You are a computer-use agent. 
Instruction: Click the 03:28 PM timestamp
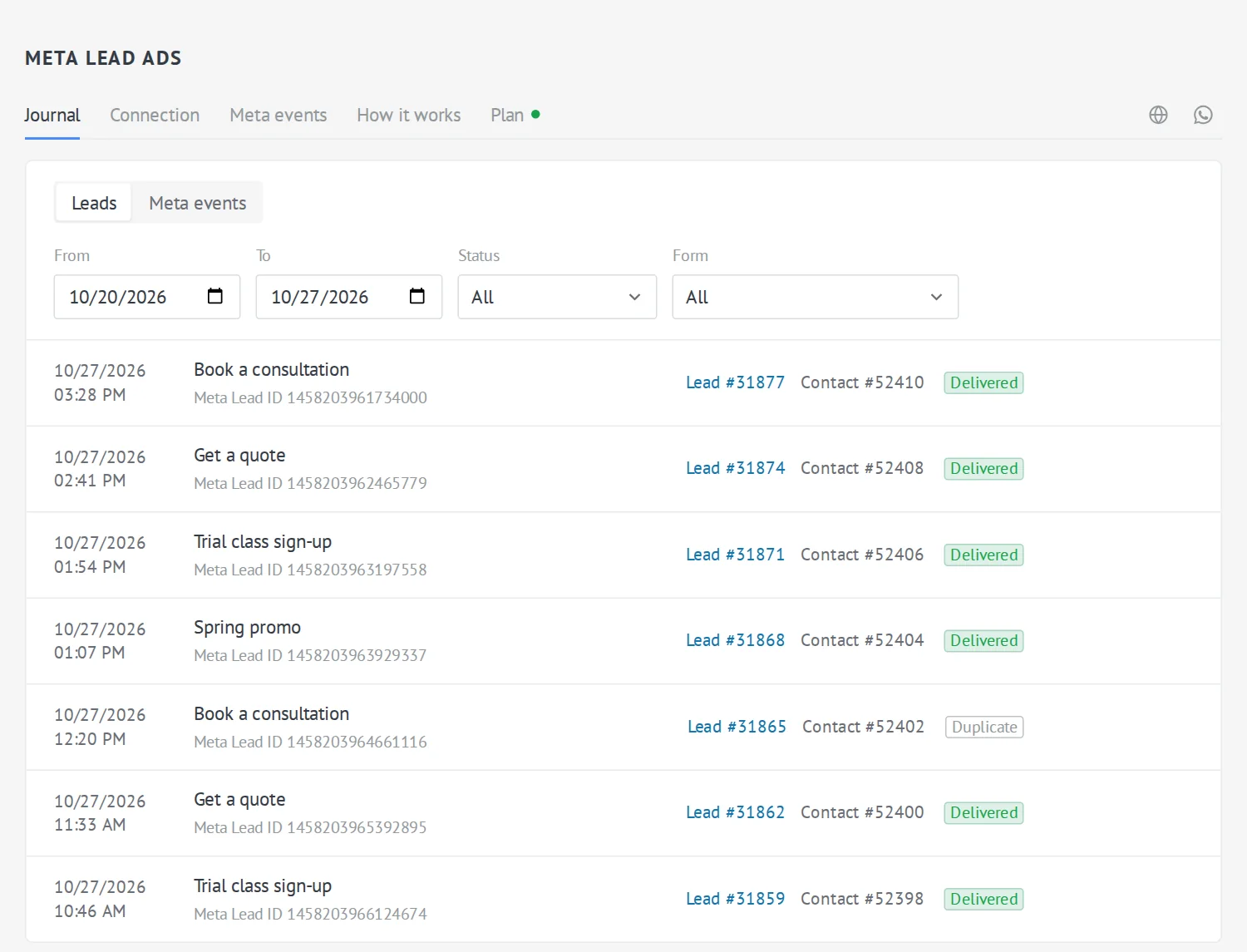[90, 395]
